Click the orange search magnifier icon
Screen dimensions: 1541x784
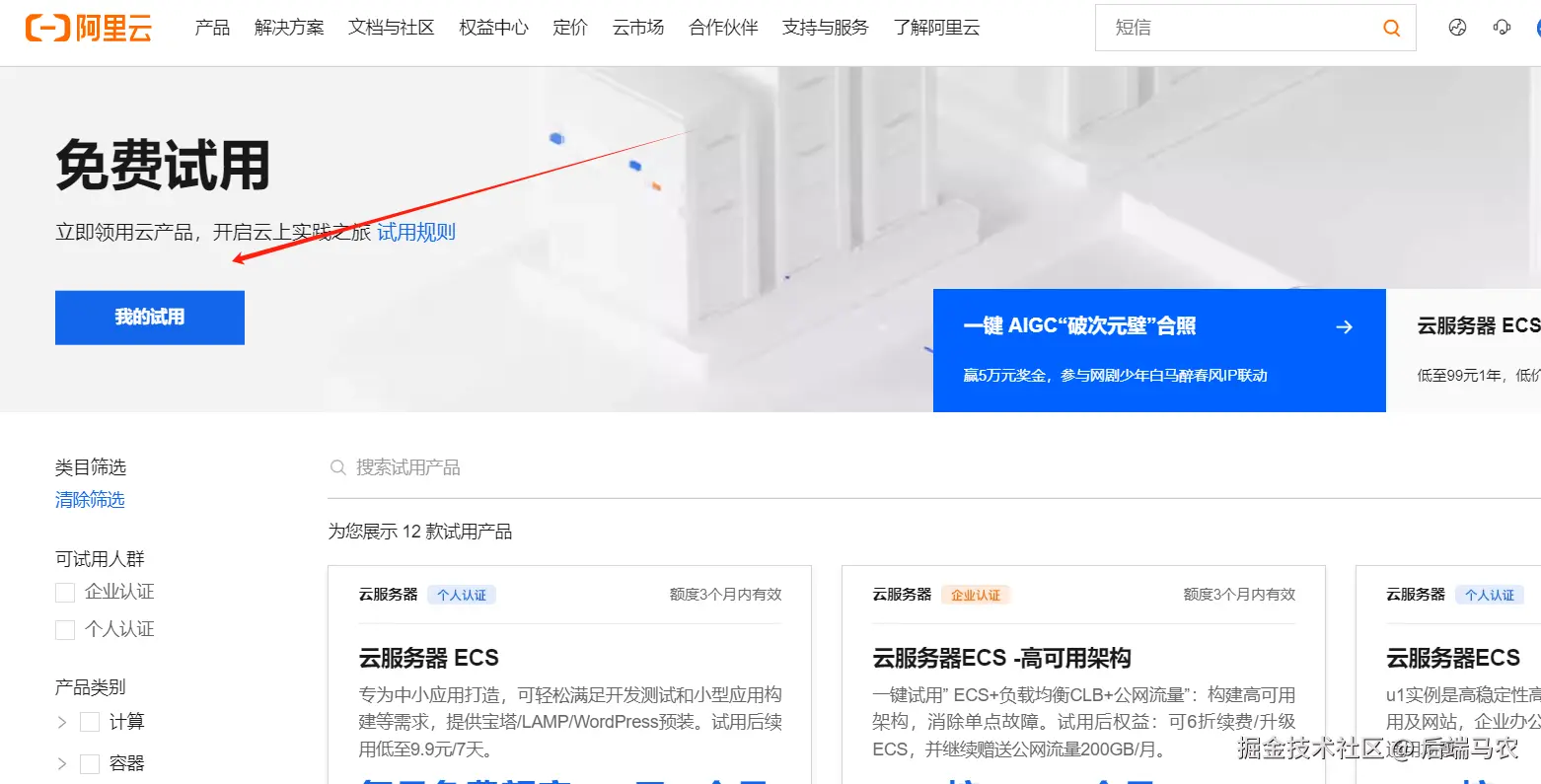point(1392,28)
